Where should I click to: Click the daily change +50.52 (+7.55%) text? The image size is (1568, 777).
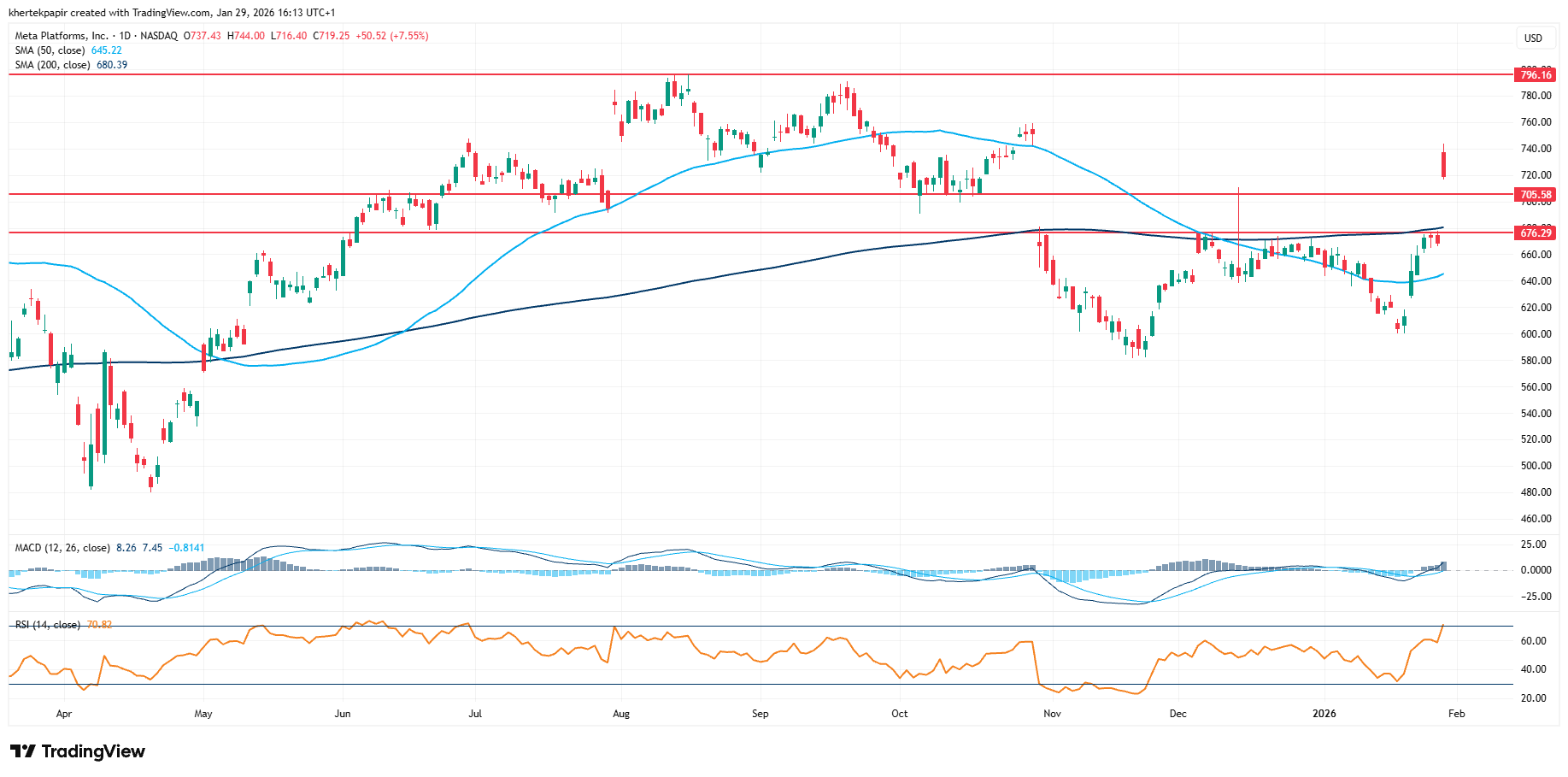click(x=392, y=36)
